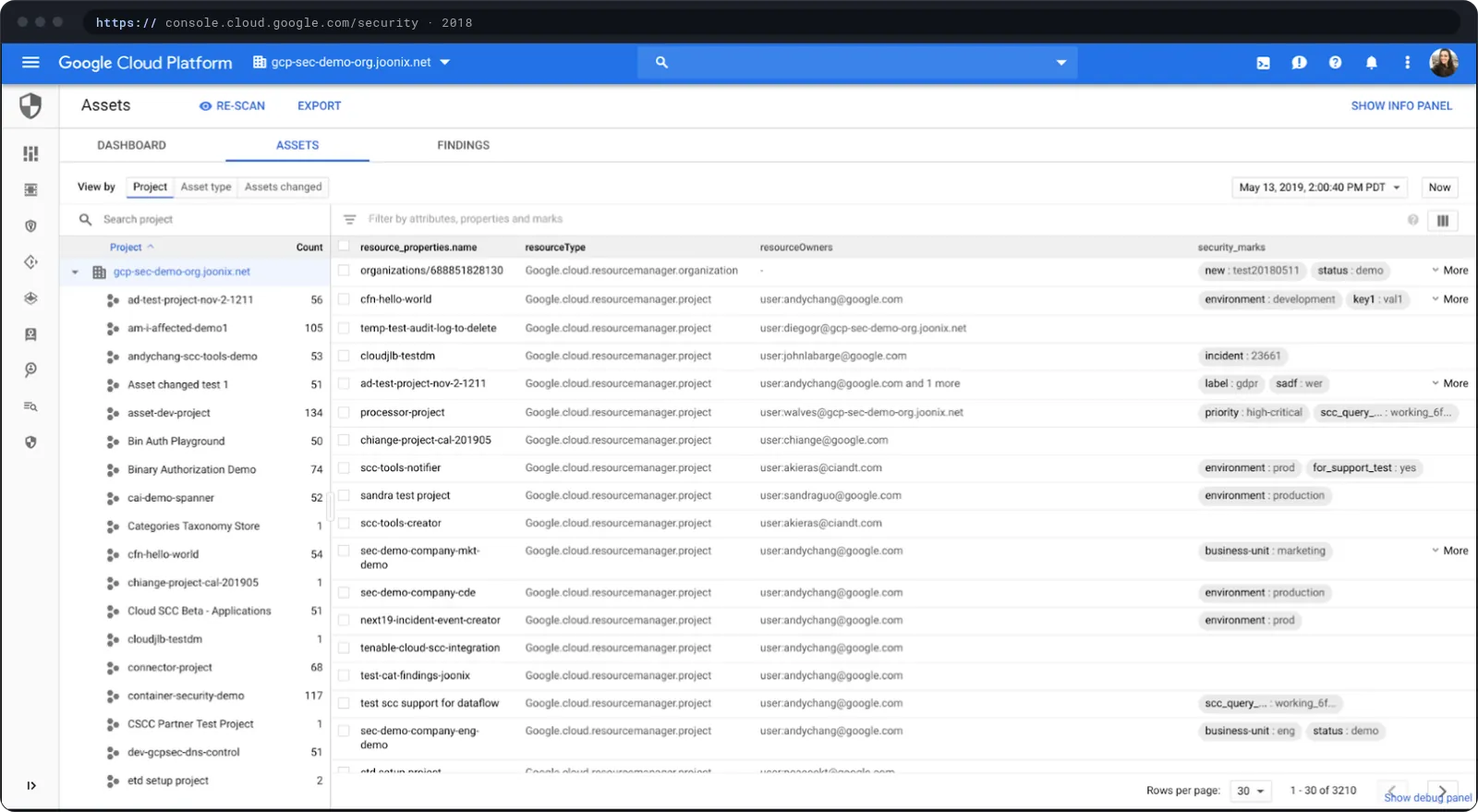This screenshot has width=1478, height=812.
Task: Go to next page of assets
Action: coord(1442,790)
